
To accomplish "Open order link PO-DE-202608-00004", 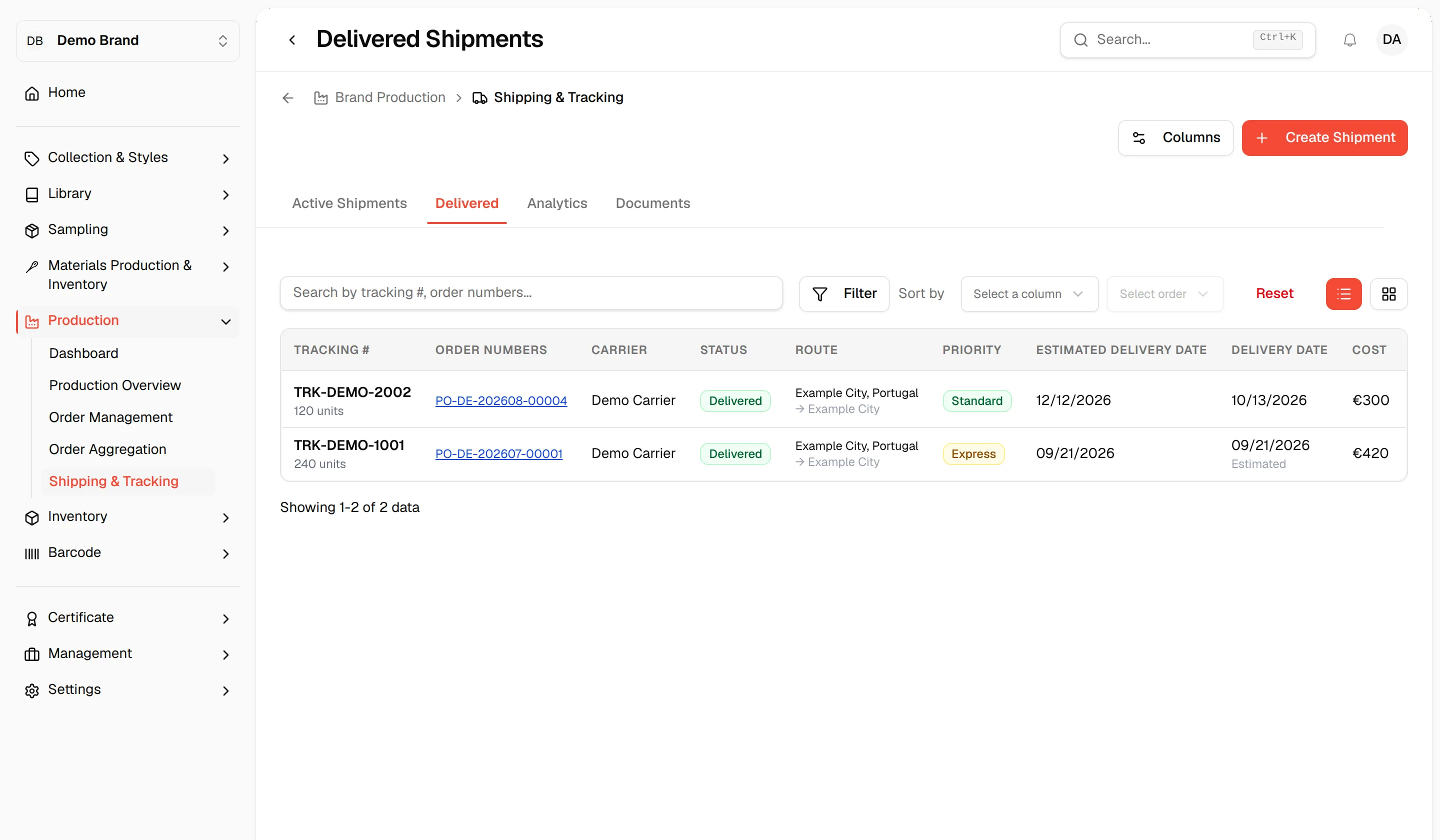I will 501,400.
